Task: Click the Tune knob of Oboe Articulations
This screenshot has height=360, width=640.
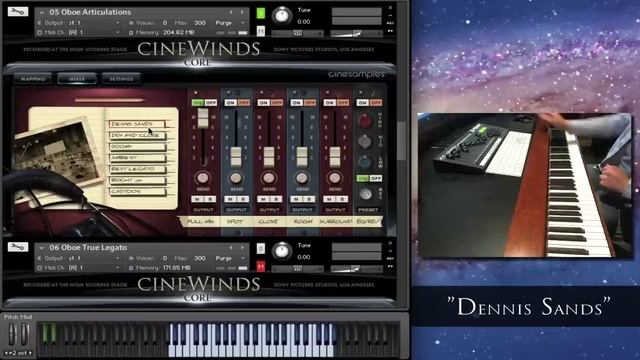Action: 282,16
